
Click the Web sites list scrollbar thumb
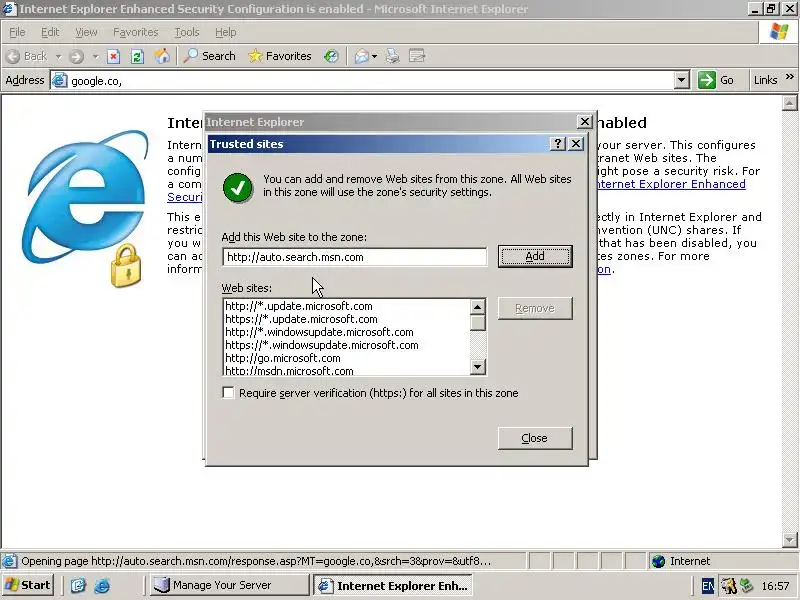(x=478, y=323)
